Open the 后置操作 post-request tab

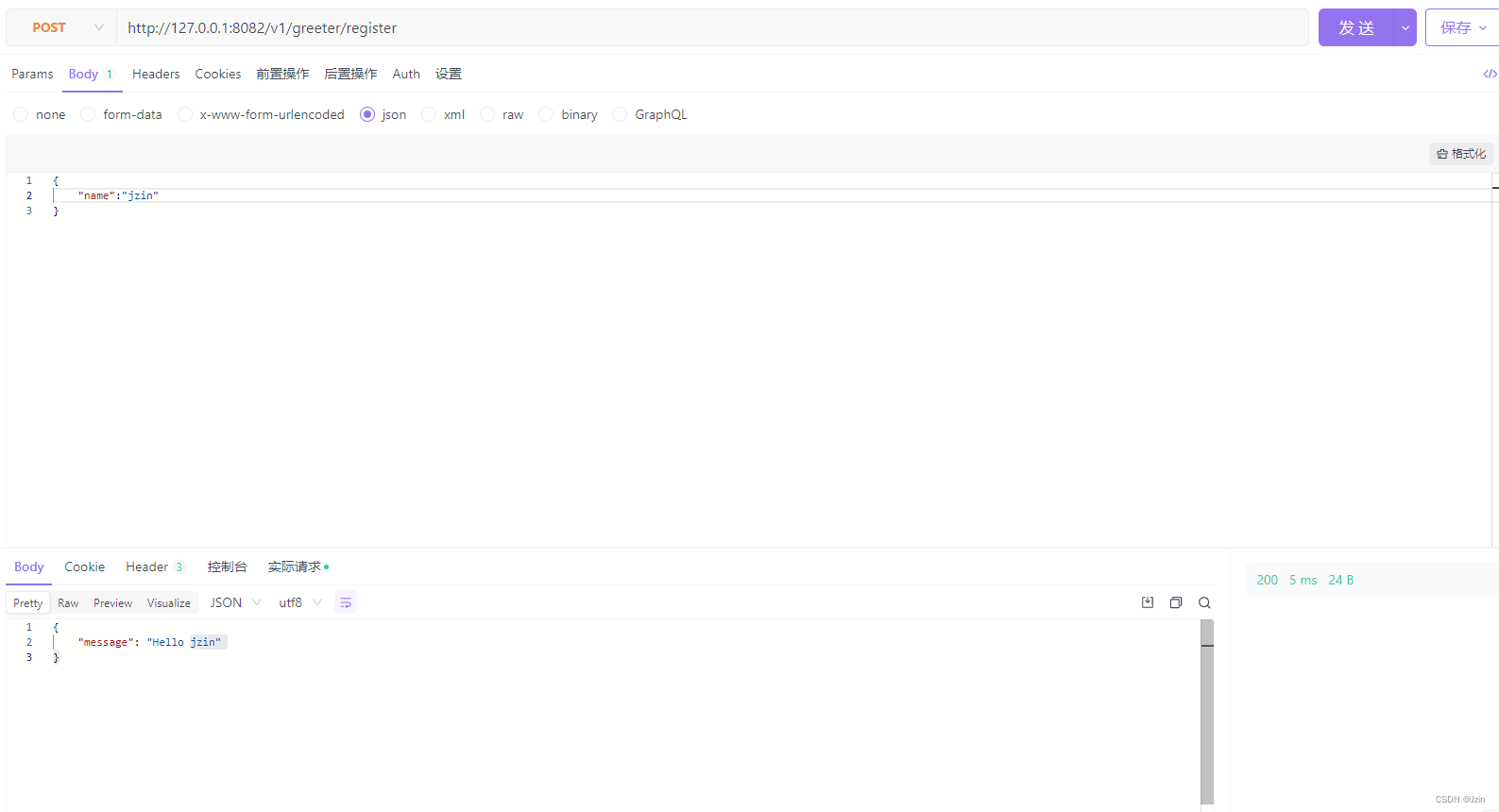coord(350,74)
